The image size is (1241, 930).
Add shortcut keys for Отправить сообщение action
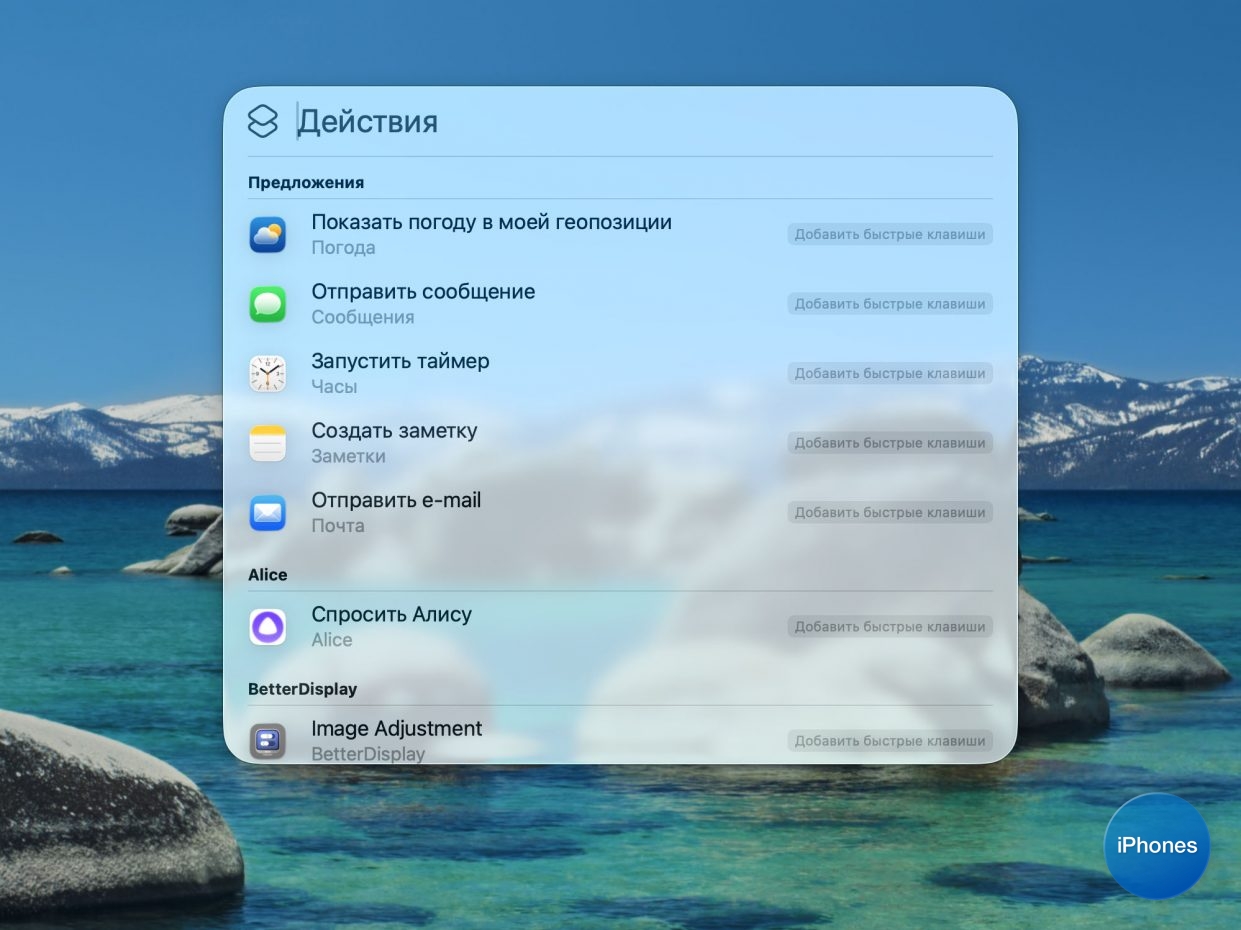[x=890, y=304]
